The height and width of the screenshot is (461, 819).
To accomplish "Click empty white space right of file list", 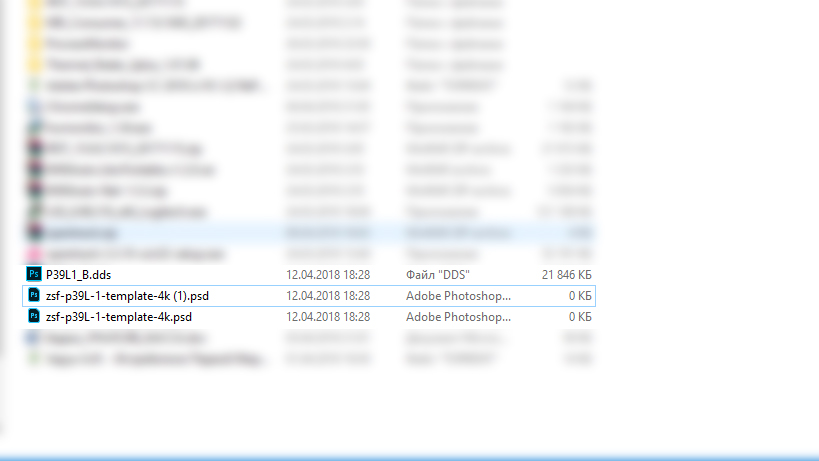I will (705, 209).
